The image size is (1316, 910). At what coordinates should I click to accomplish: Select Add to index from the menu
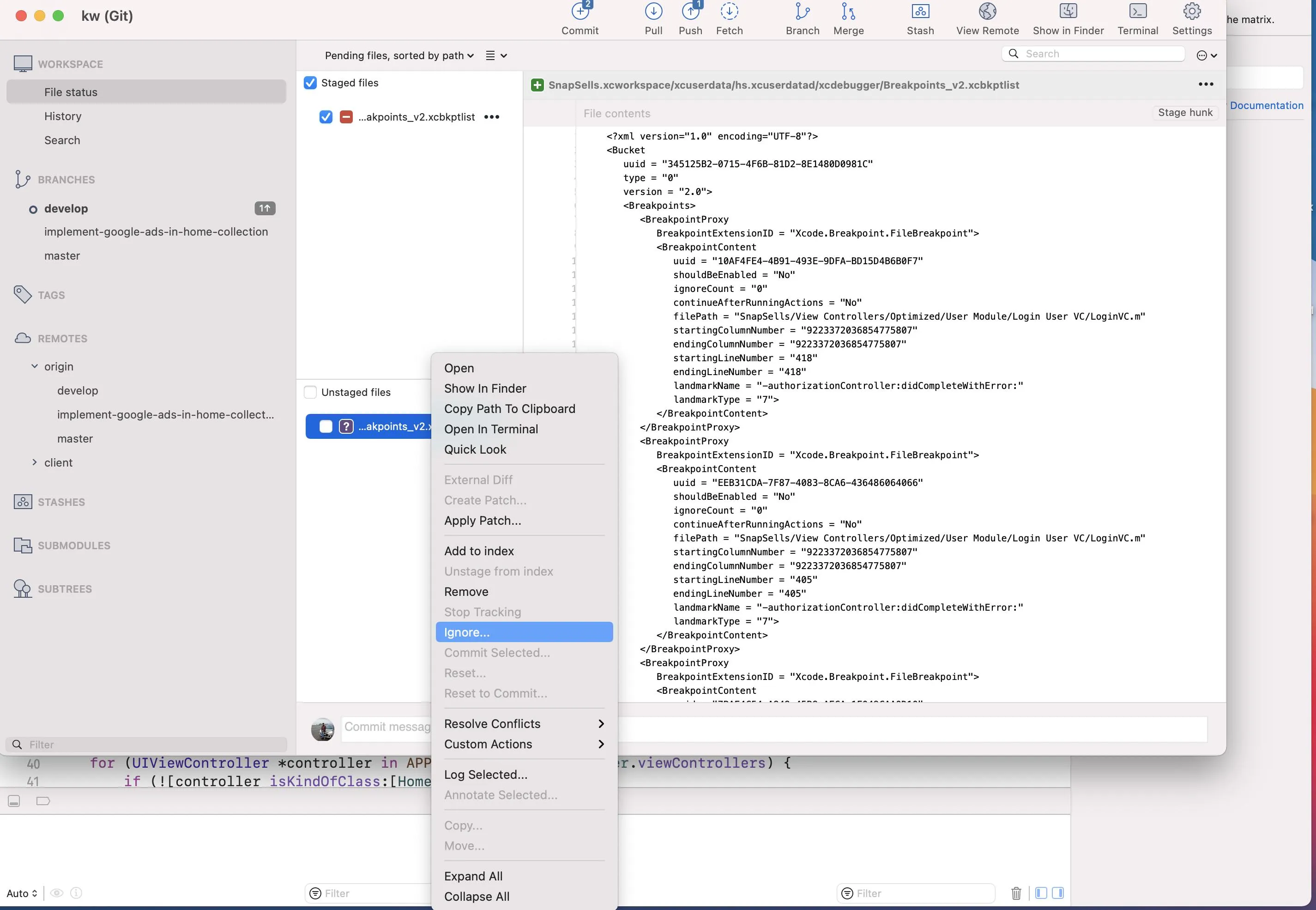point(479,551)
